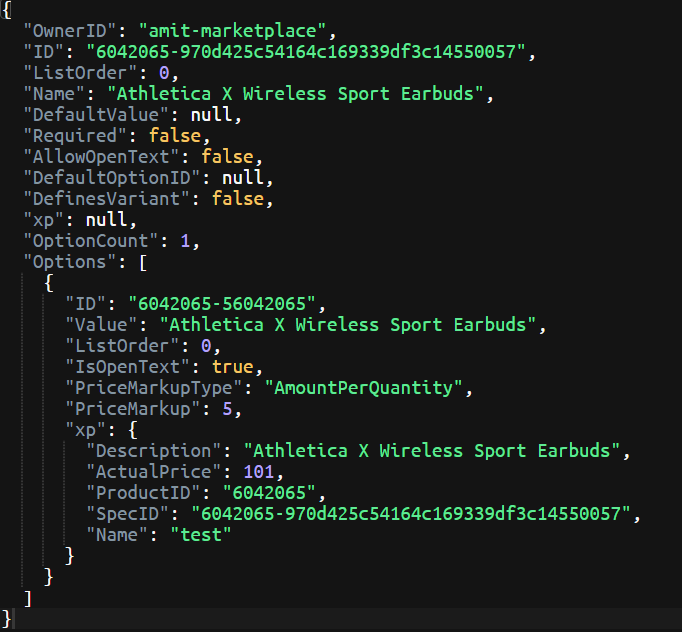Click the top-level "ID" value string
682x632 pixels.
pyautogui.click(x=306, y=52)
